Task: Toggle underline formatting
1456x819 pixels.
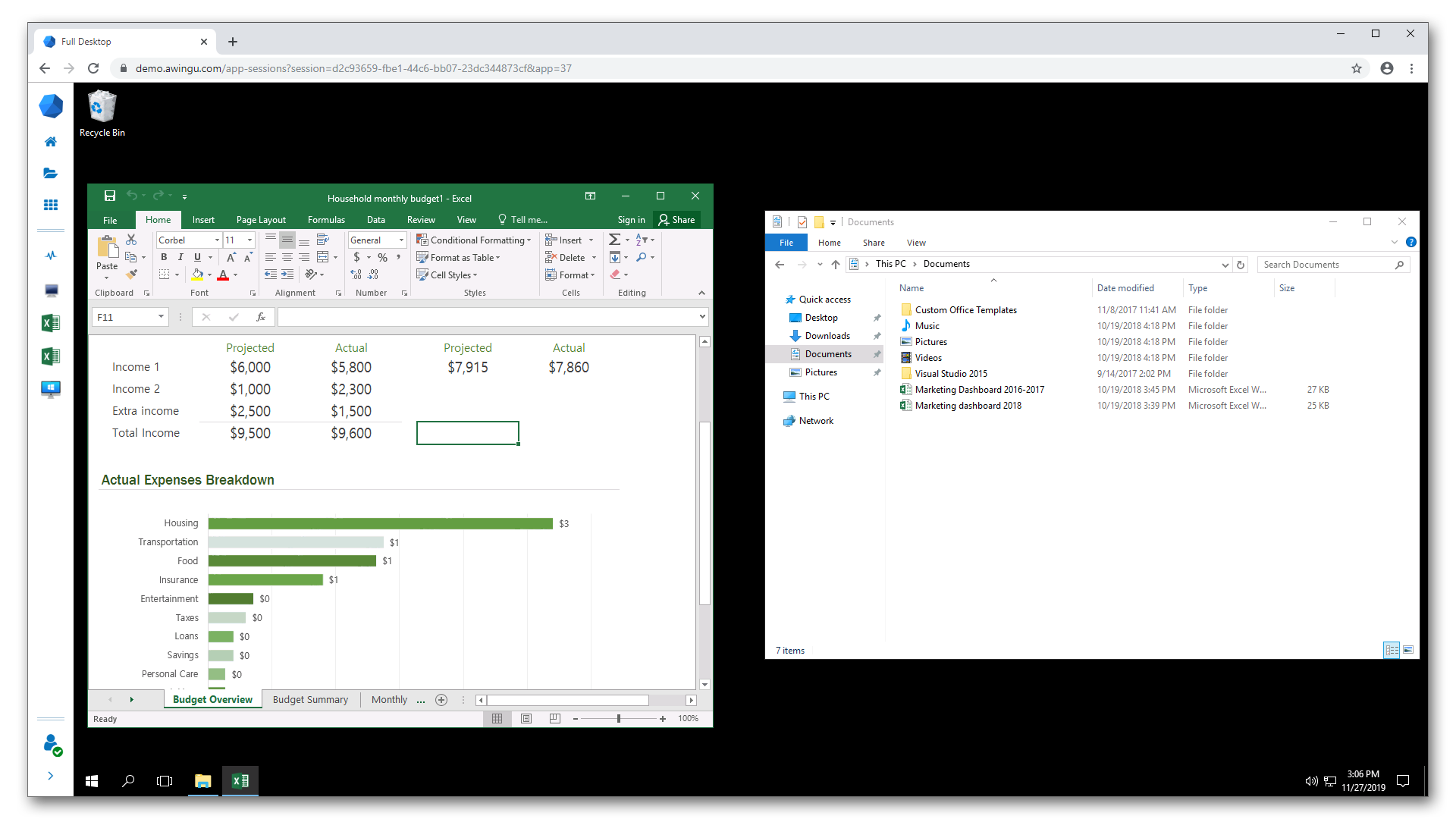Action: point(197,257)
